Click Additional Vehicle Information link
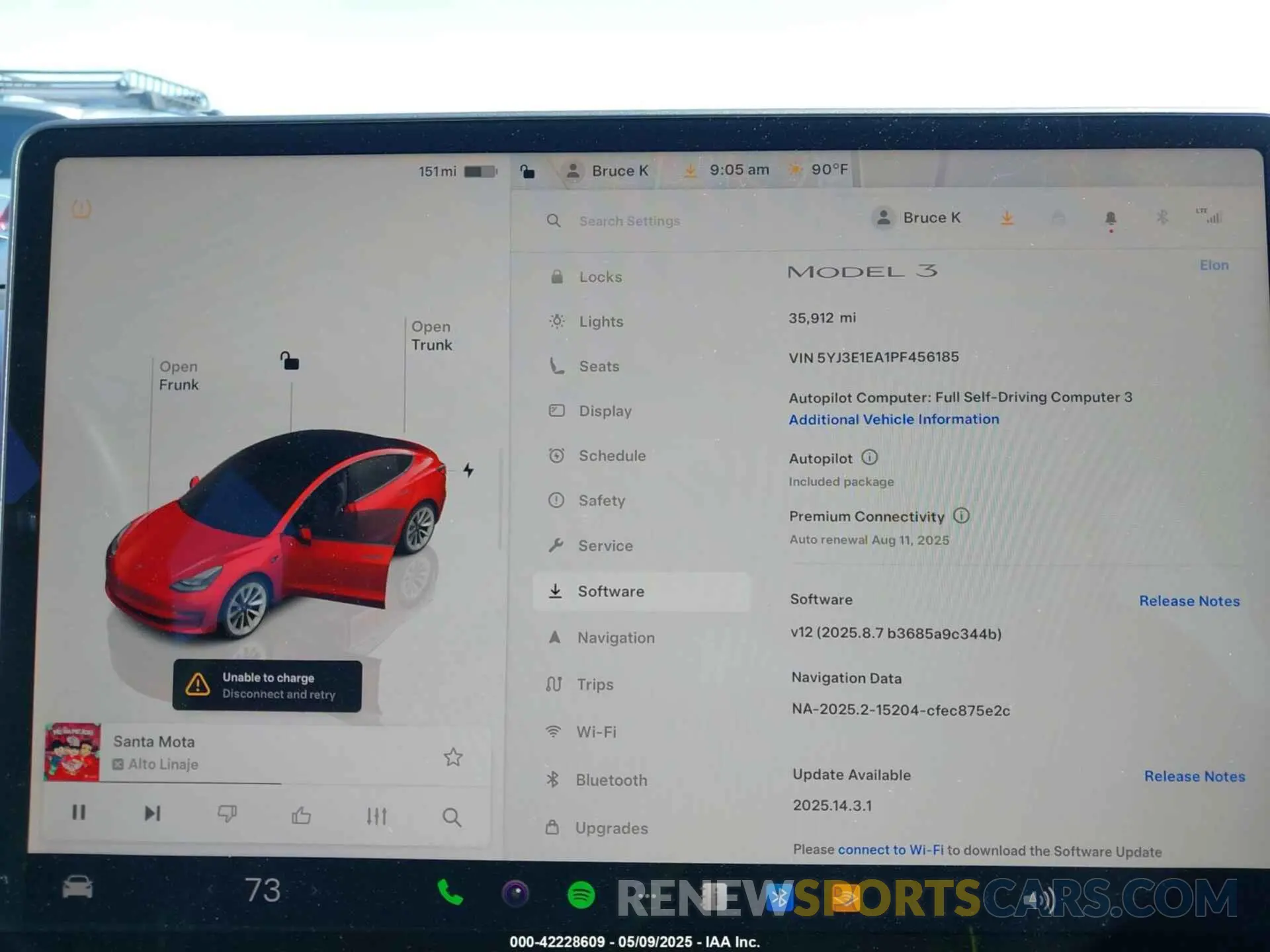1270x952 pixels. [x=894, y=419]
